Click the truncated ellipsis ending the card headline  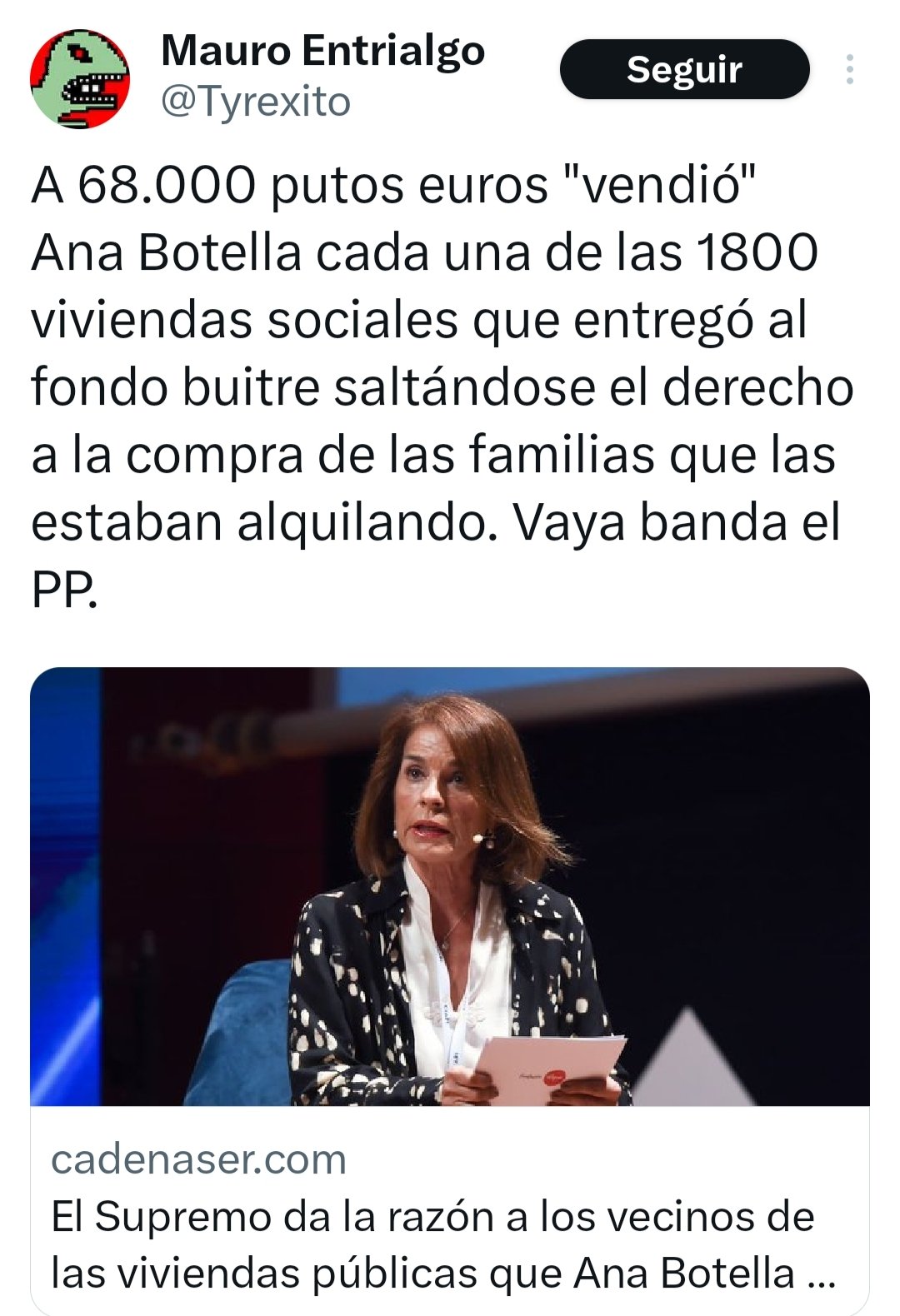pos(822,1275)
